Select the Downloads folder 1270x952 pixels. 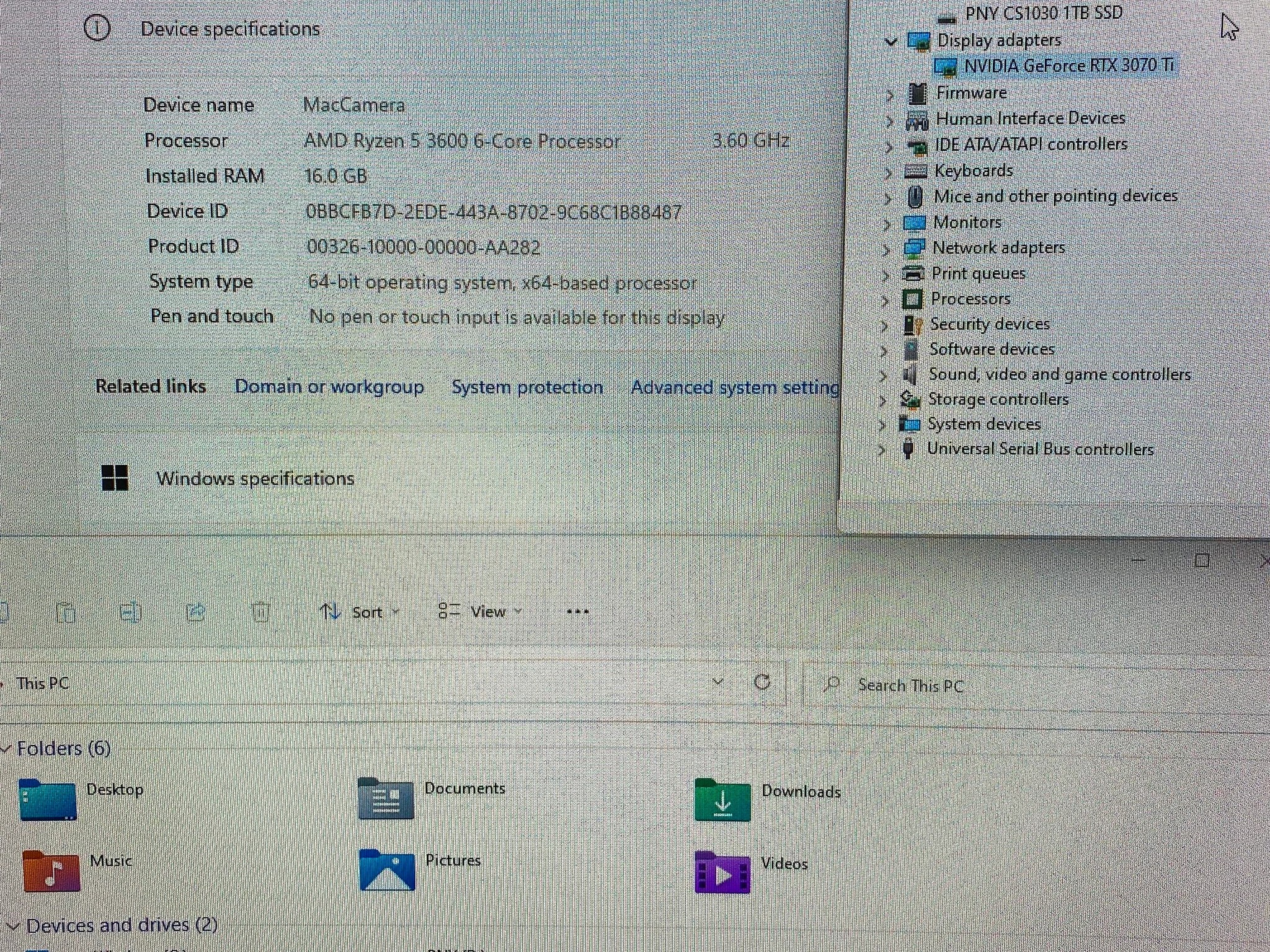click(768, 799)
